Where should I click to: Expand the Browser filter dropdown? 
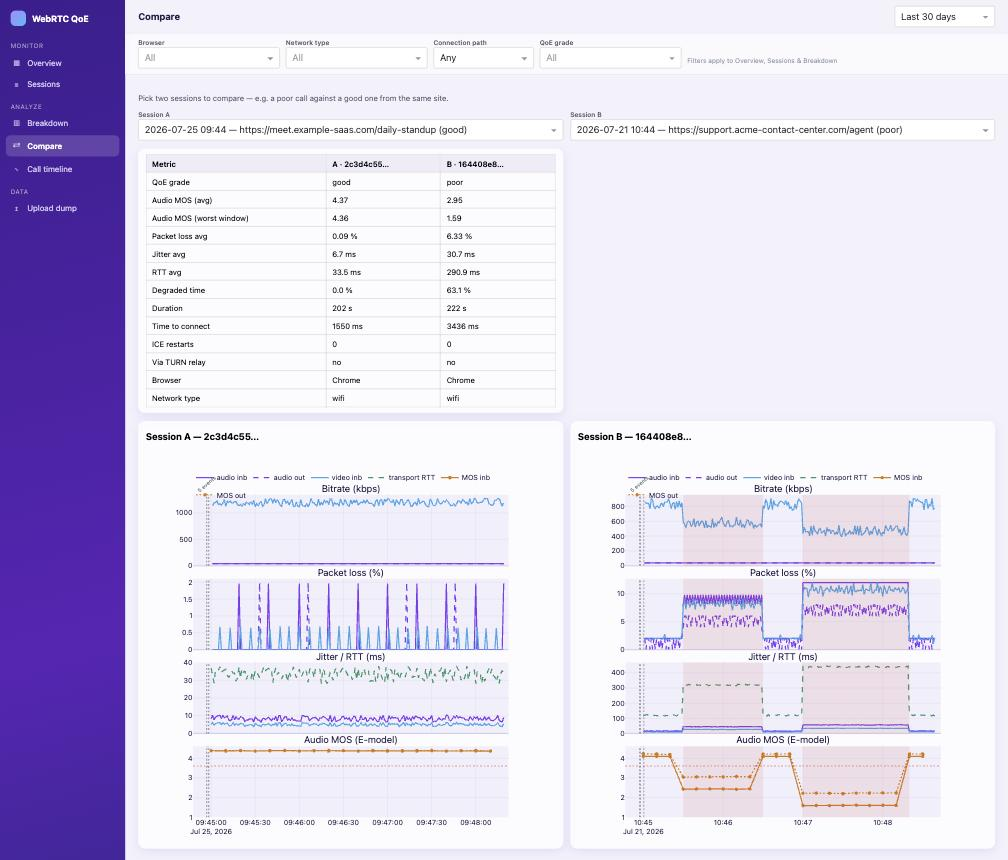pyautogui.click(x=208, y=58)
